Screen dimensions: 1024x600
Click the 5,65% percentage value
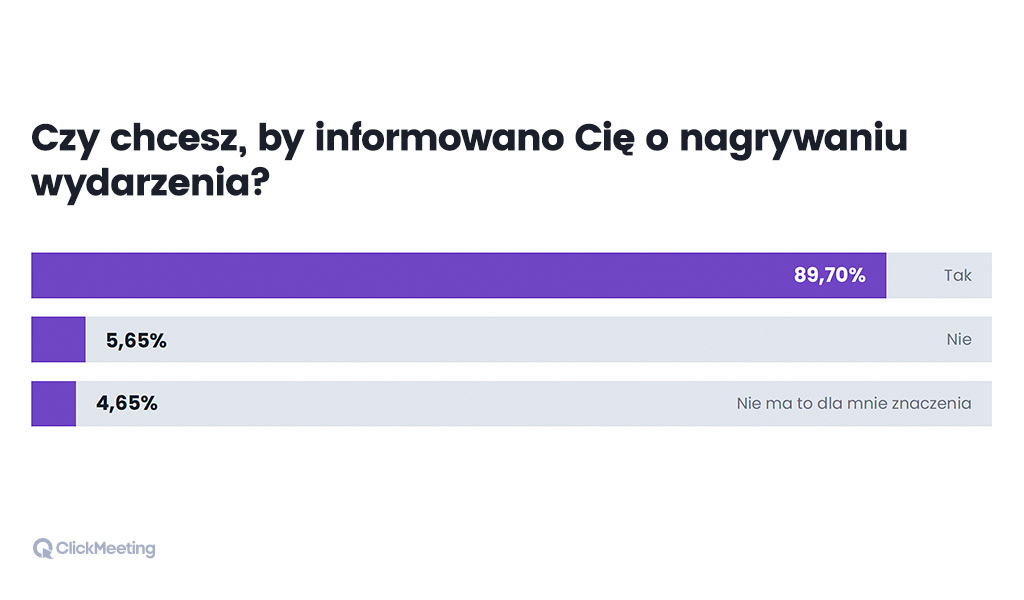click(136, 340)
